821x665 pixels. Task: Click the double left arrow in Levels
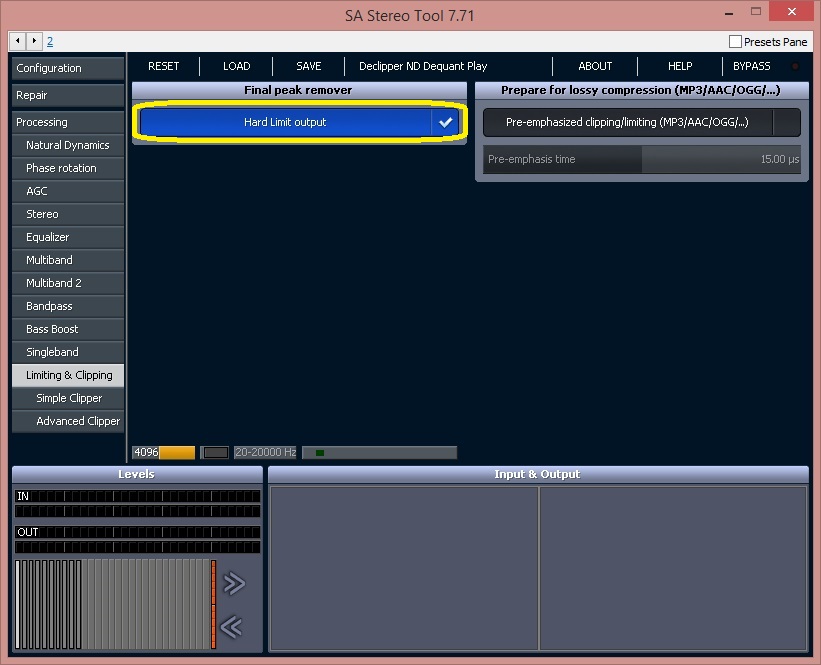point(231,627)
